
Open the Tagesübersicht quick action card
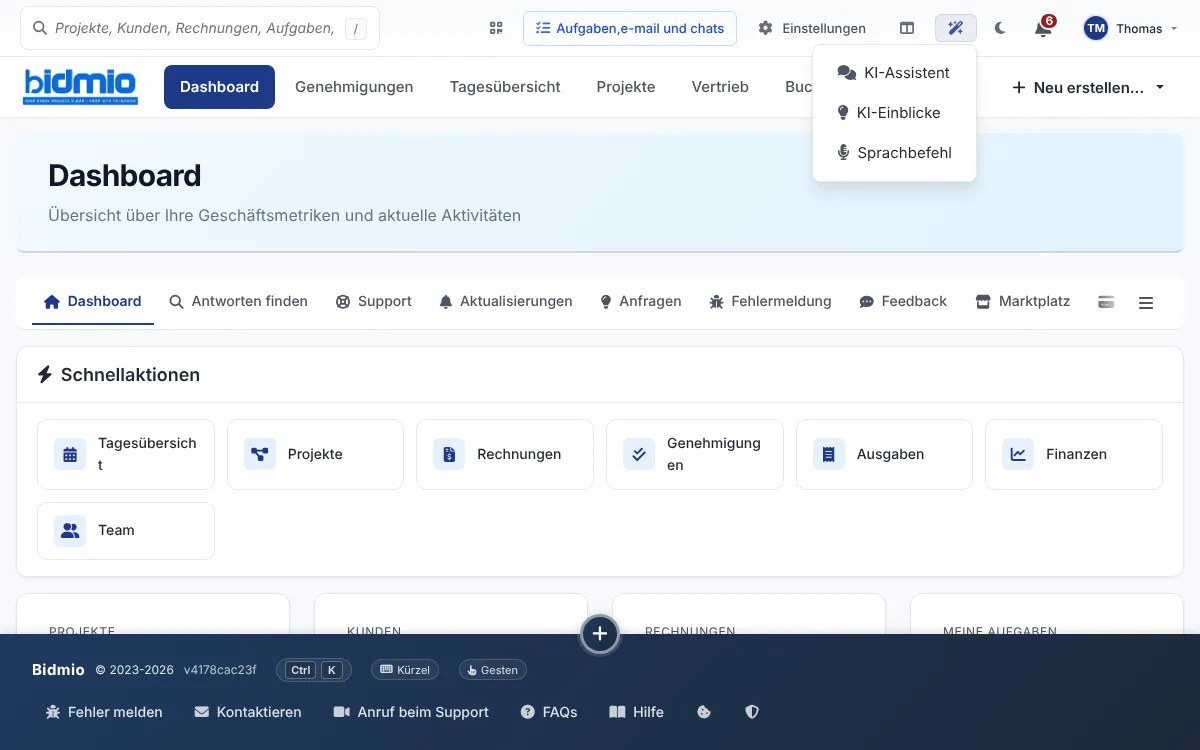point(126,454)
